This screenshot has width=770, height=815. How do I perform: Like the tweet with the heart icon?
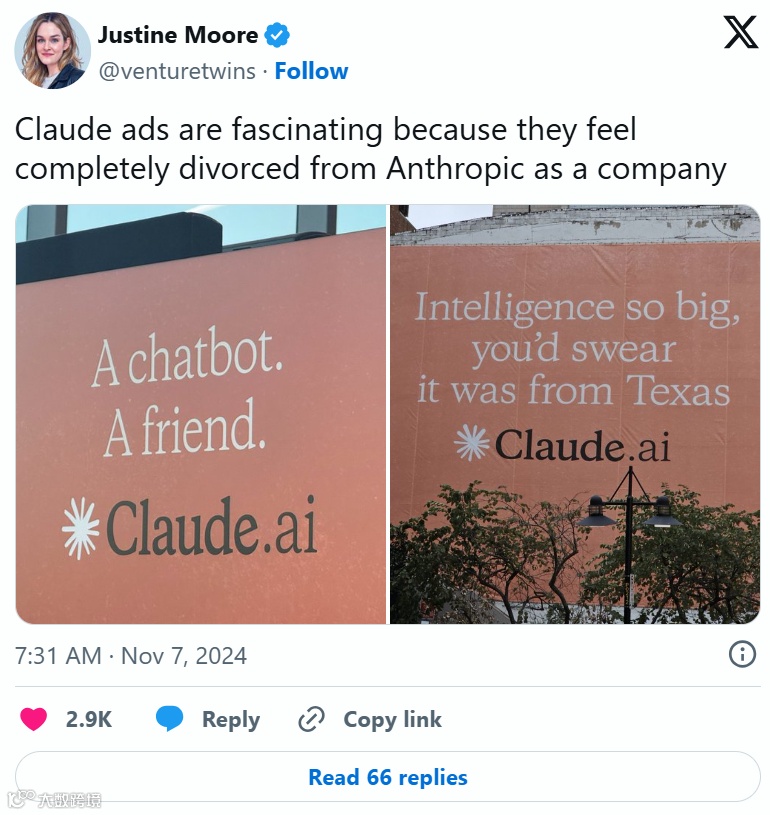[33, 719]
